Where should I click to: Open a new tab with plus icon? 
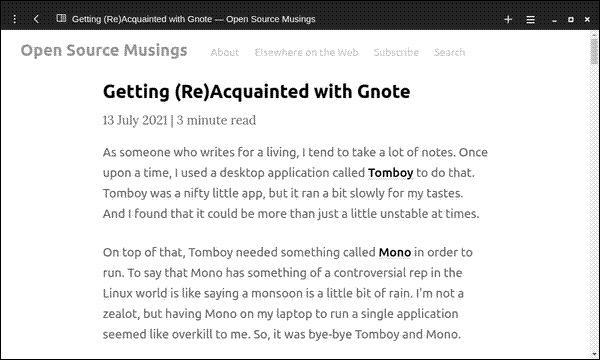[508, 19]
